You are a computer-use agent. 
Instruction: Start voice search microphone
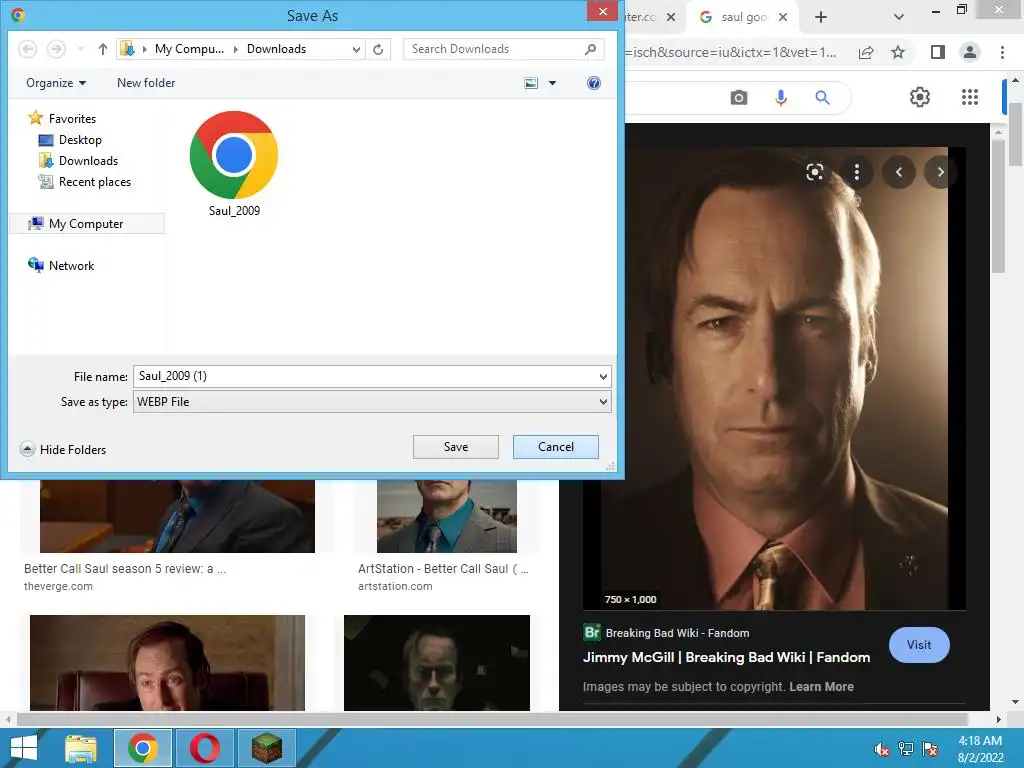780,98
